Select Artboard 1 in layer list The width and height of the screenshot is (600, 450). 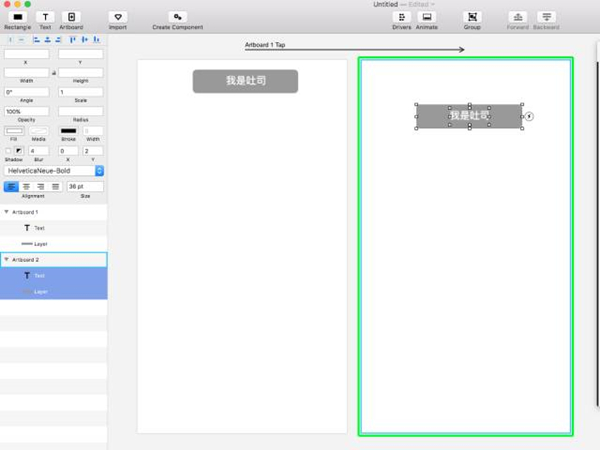(54, 212)
